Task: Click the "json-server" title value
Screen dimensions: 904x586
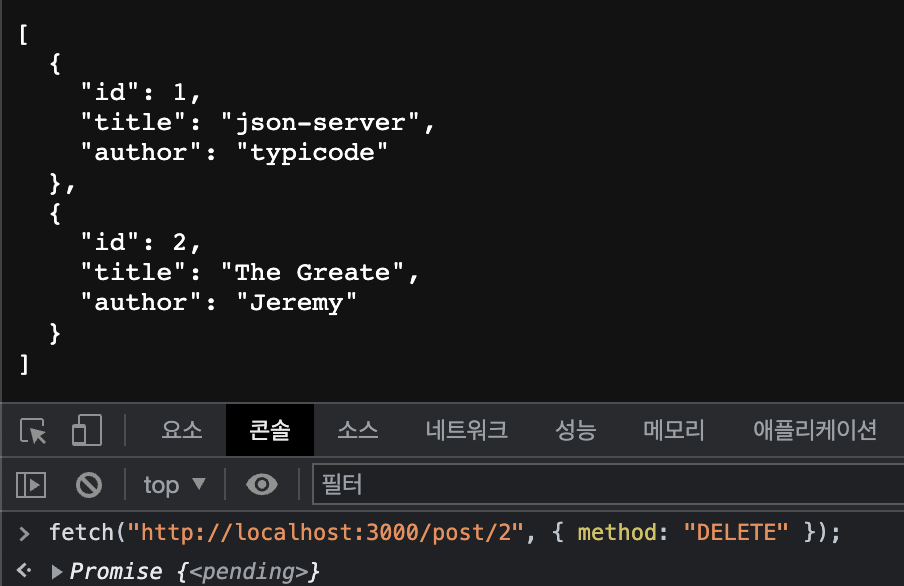Action: pyautogui.click(x=321, y=122)
